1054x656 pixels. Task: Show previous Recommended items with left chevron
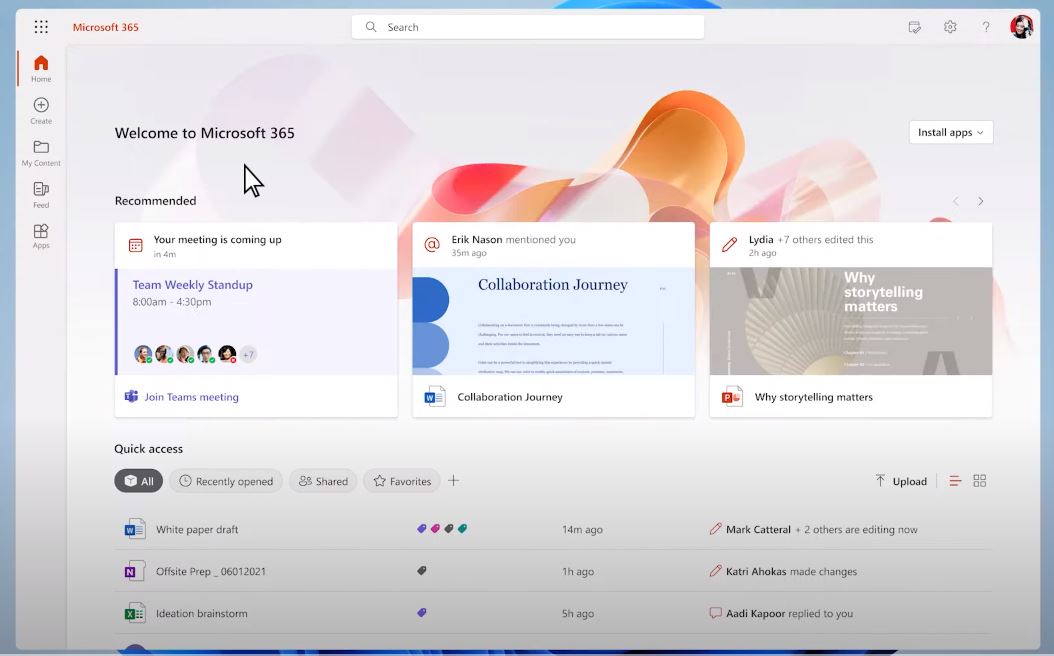coord(955,201)
